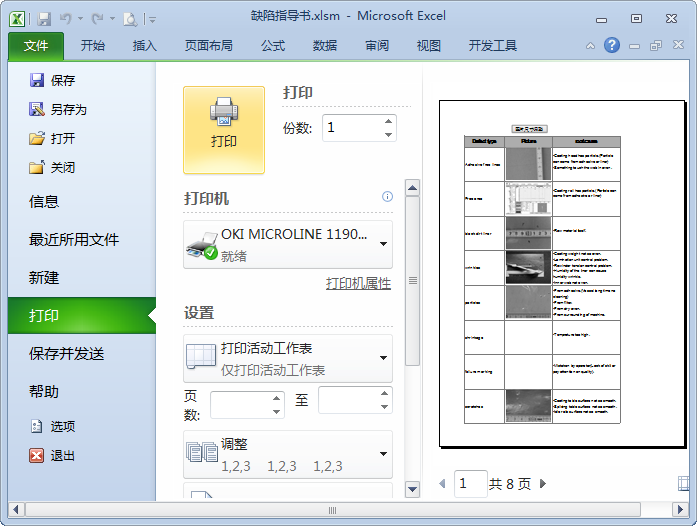Viewport: 697px width, 526px height.
Task: Go to next preview page arrow
Action: [x=543, y=484]
